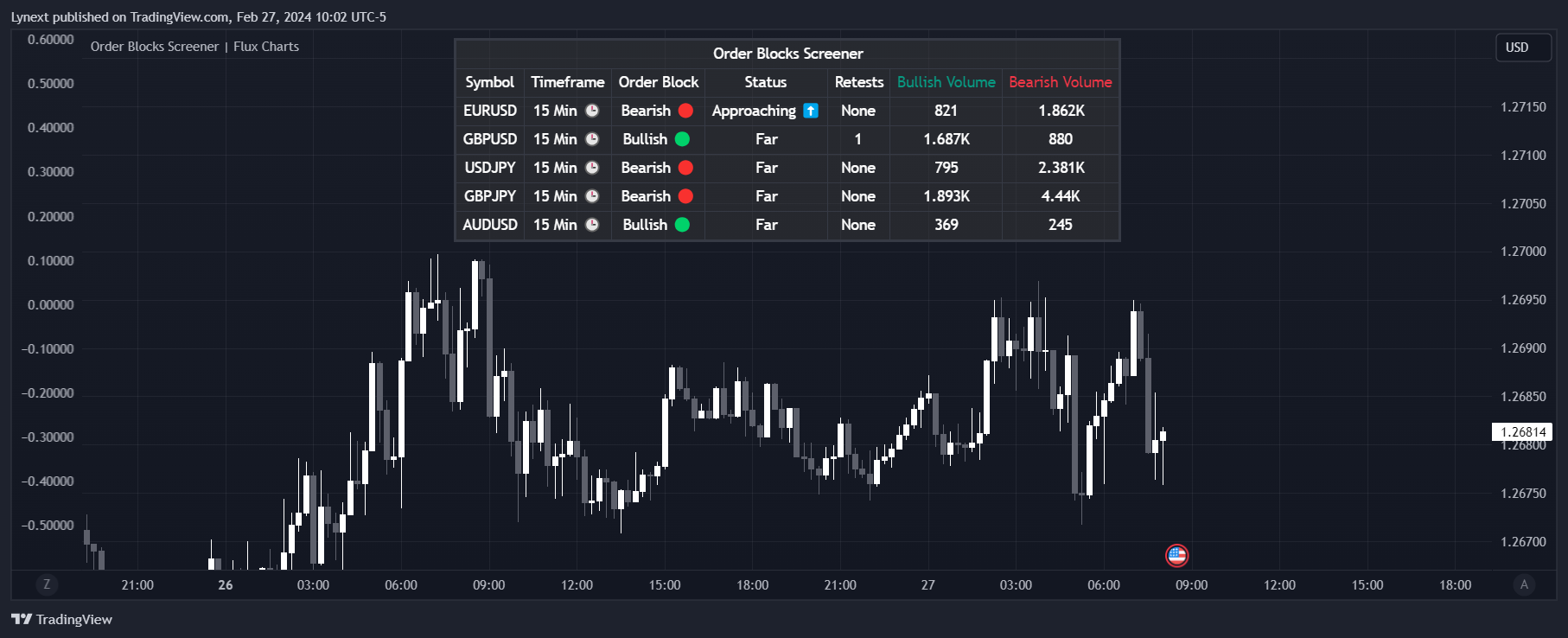Select the Bullish Volume column header
The image size is (1568, 638).
pos(946,82)
